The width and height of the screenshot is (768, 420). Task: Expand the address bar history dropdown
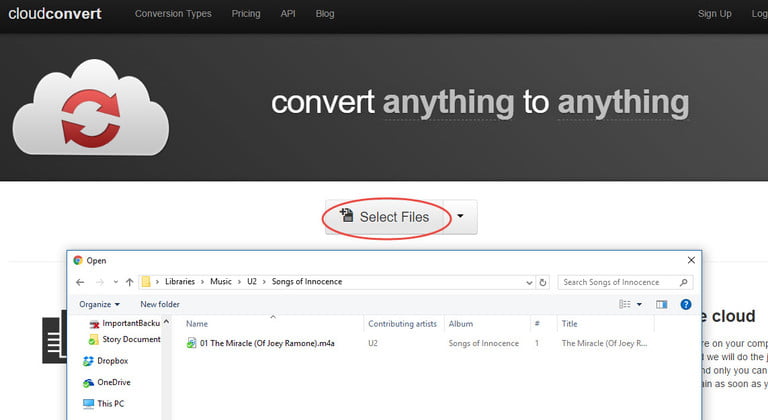point(529,283)
